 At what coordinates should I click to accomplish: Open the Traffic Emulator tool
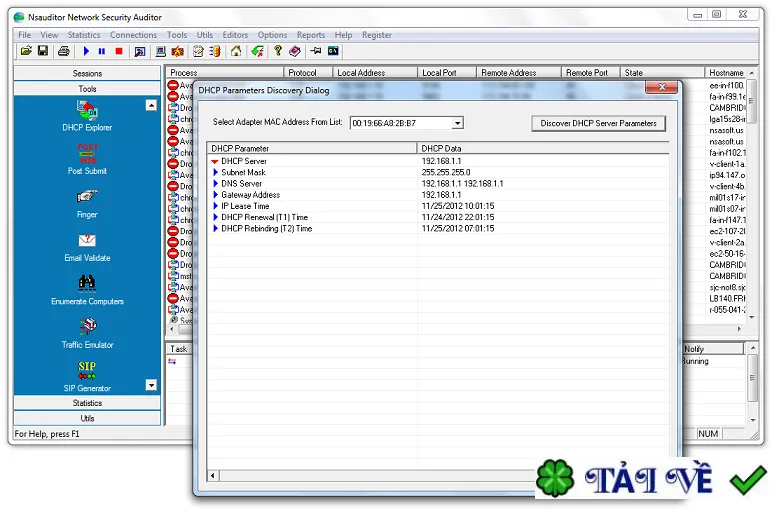point(88,326)
